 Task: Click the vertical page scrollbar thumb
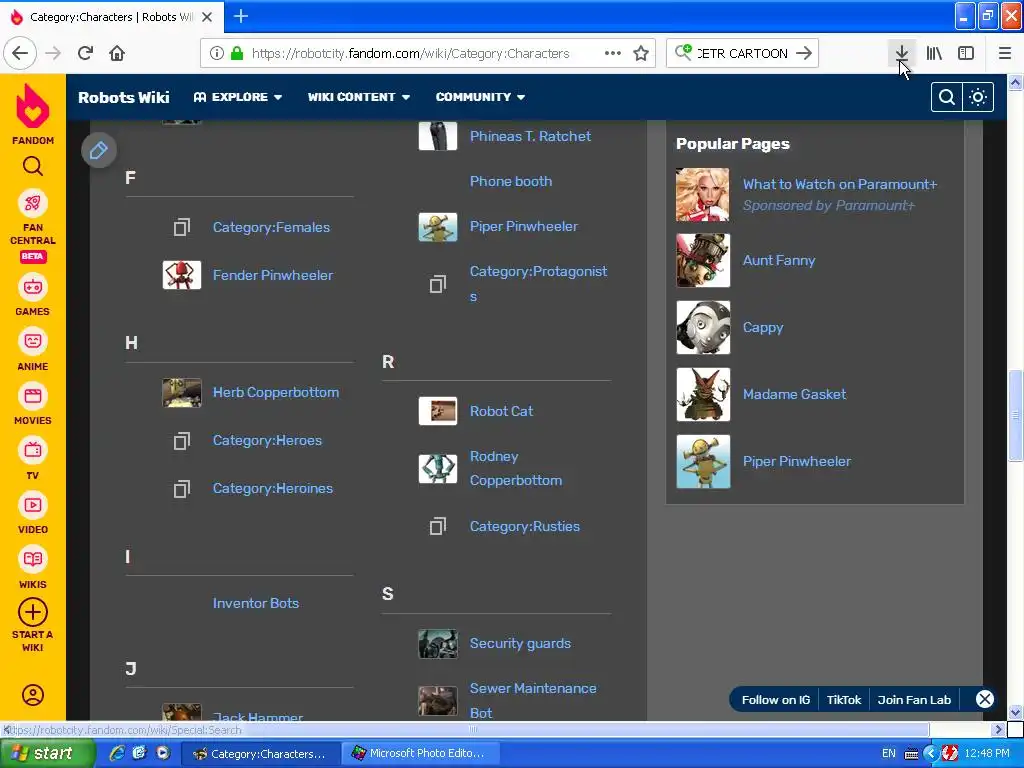coord(1015,415)
